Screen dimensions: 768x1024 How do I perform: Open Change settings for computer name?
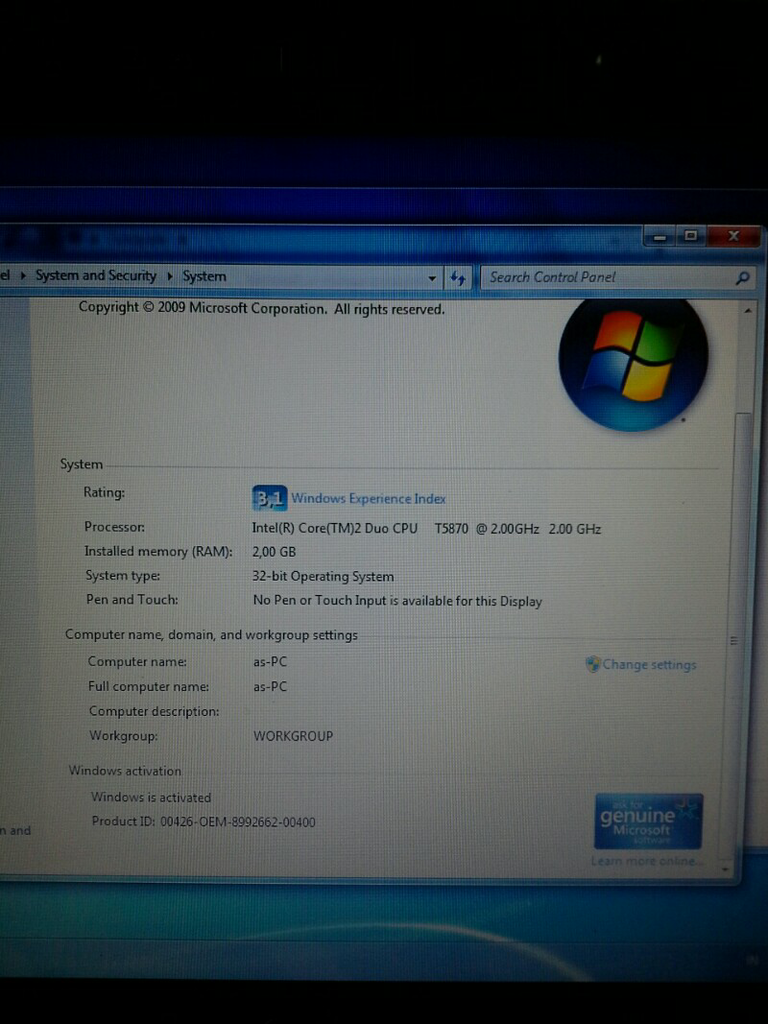pyautogui.click(x=649, y=665)
